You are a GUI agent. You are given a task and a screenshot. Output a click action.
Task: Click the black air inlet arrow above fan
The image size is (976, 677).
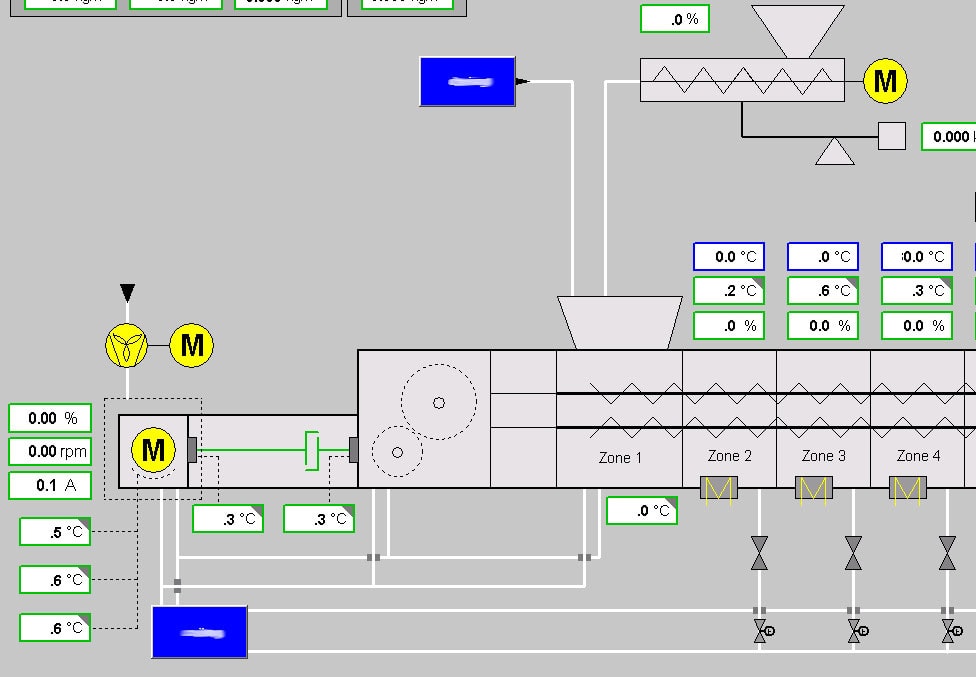coord(128,293)
